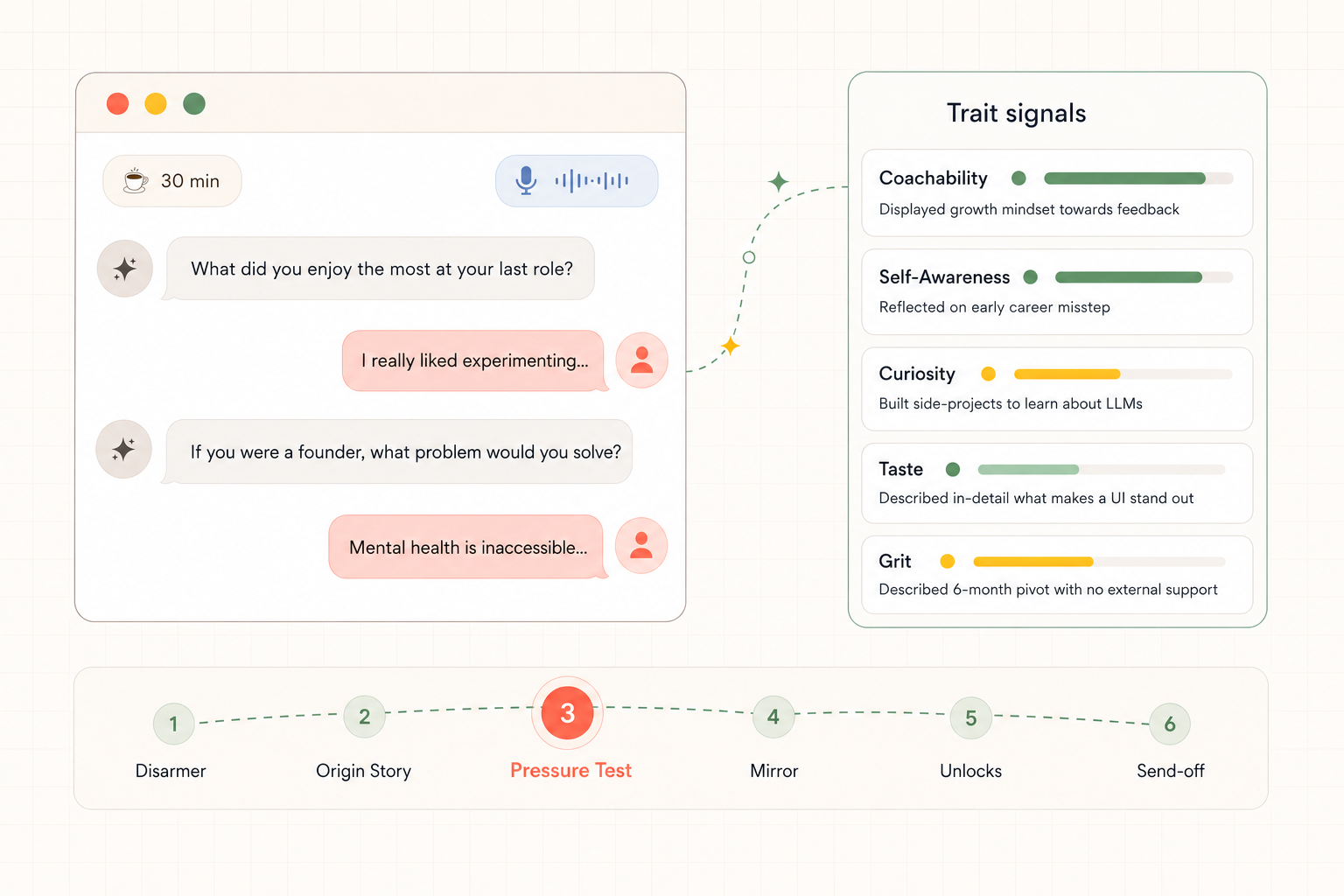Jump to step 6 Send-off

(x=1170, y=724)
